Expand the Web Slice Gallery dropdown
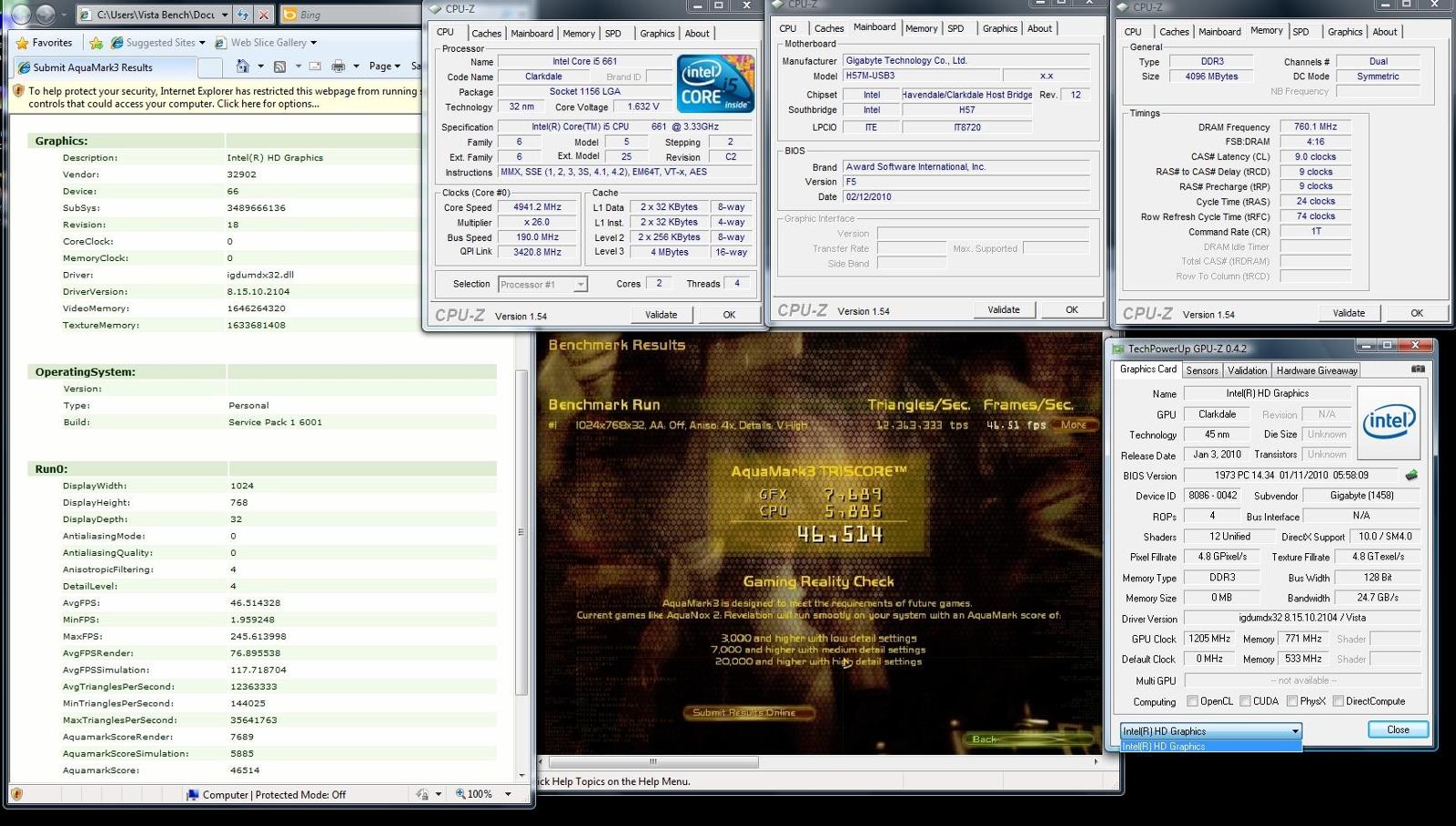 [x=314, y=43]
